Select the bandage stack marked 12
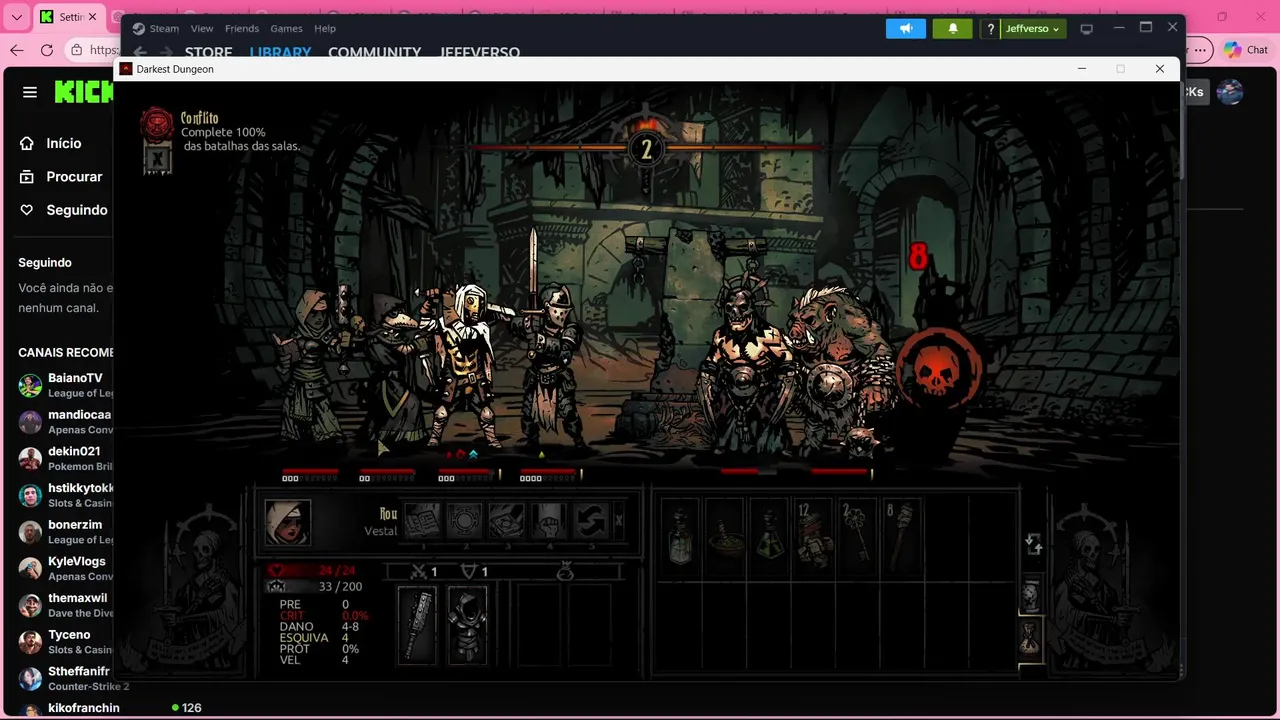This screenshot has height=720, width=1280. 813,537
